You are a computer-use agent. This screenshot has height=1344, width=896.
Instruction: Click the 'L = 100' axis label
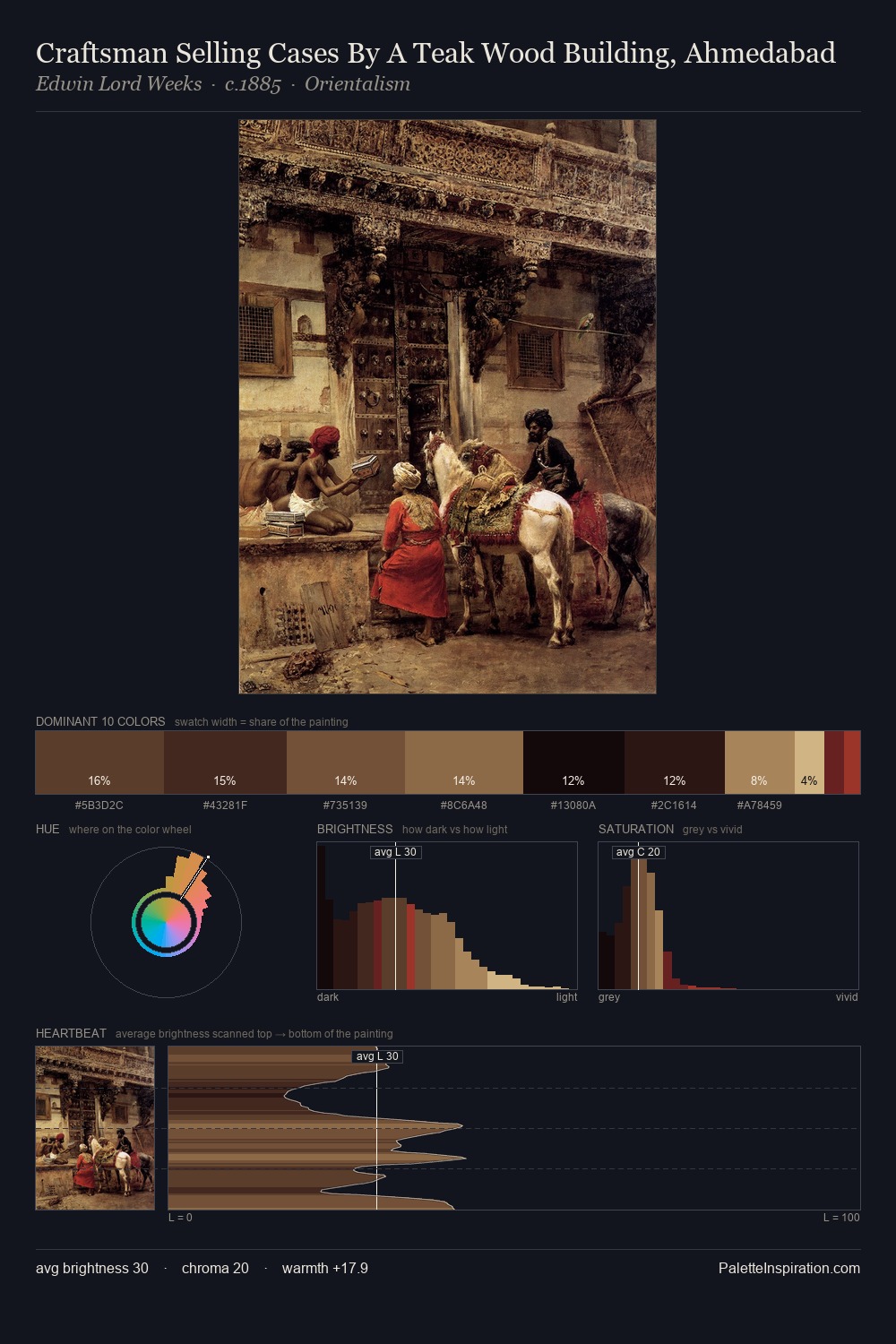(x=841, y=1218)
